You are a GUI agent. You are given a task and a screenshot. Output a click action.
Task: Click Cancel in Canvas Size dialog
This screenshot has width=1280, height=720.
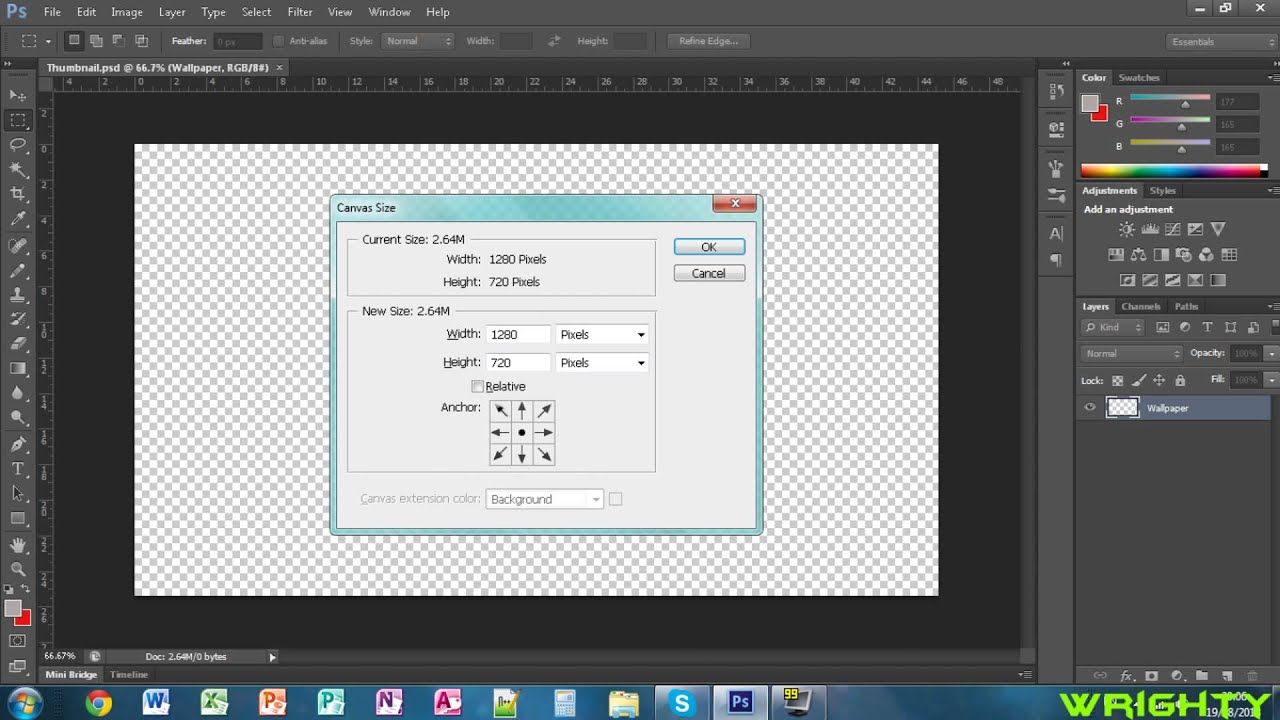709,273
